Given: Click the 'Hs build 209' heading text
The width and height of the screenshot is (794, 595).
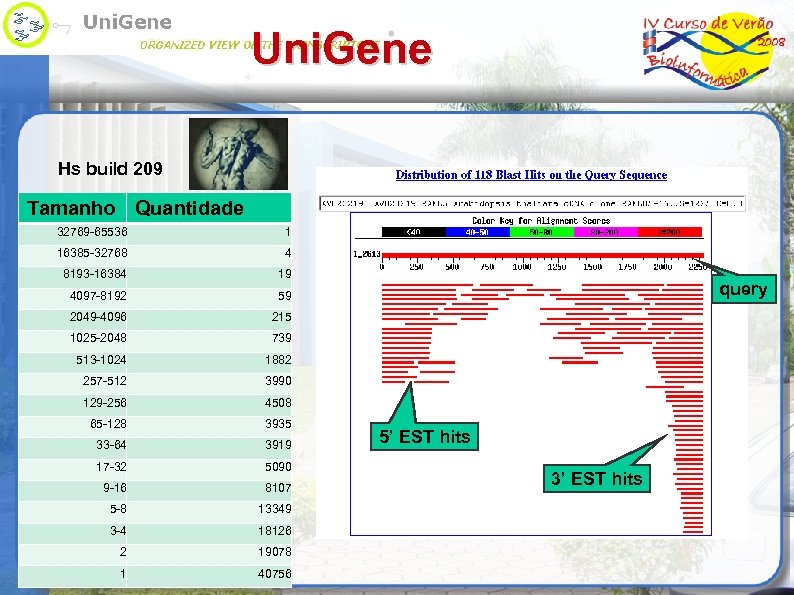Looking at the screenshot, I should tap(110, 169).
